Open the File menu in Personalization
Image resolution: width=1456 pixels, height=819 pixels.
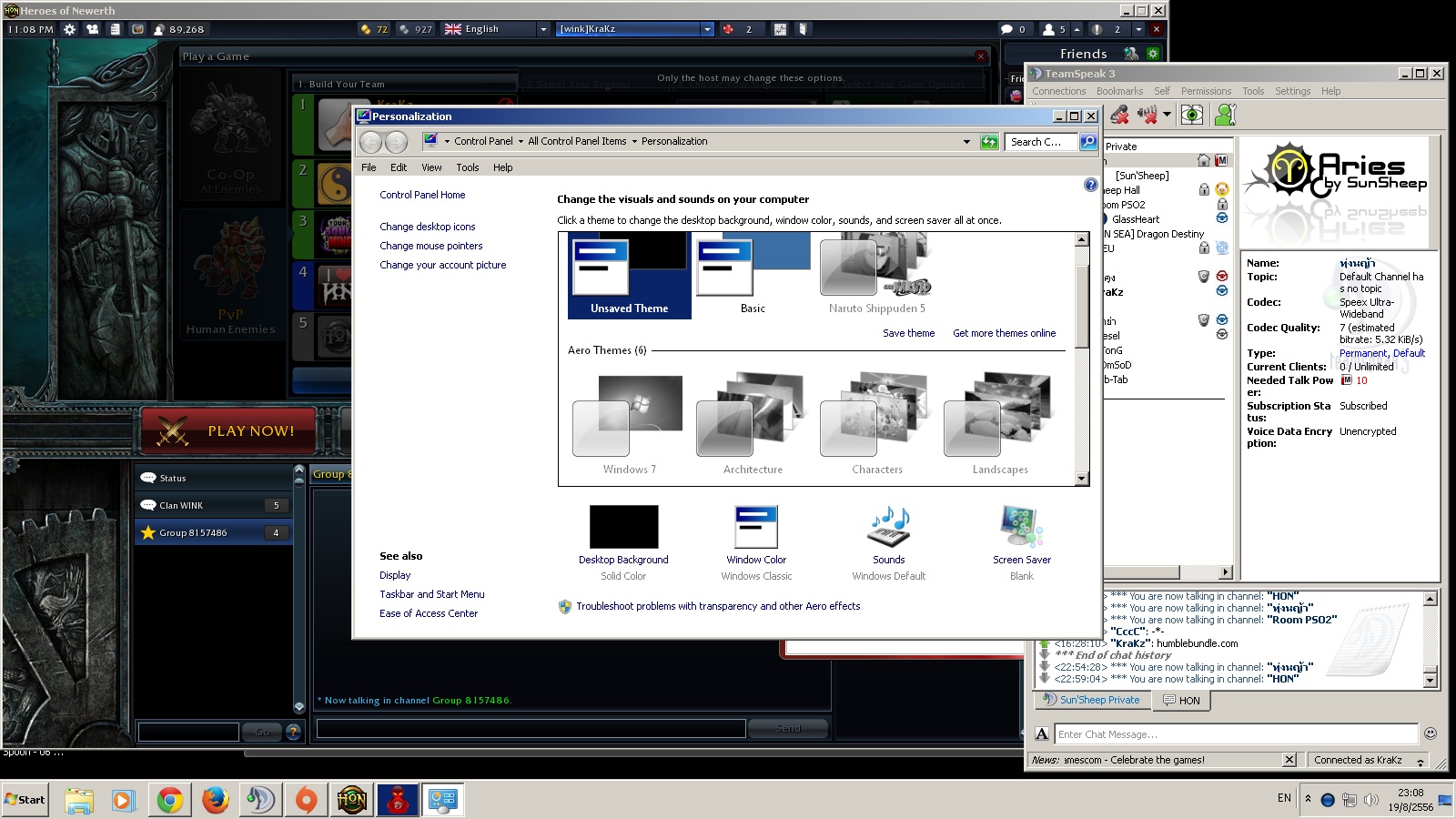coord(369,167)
